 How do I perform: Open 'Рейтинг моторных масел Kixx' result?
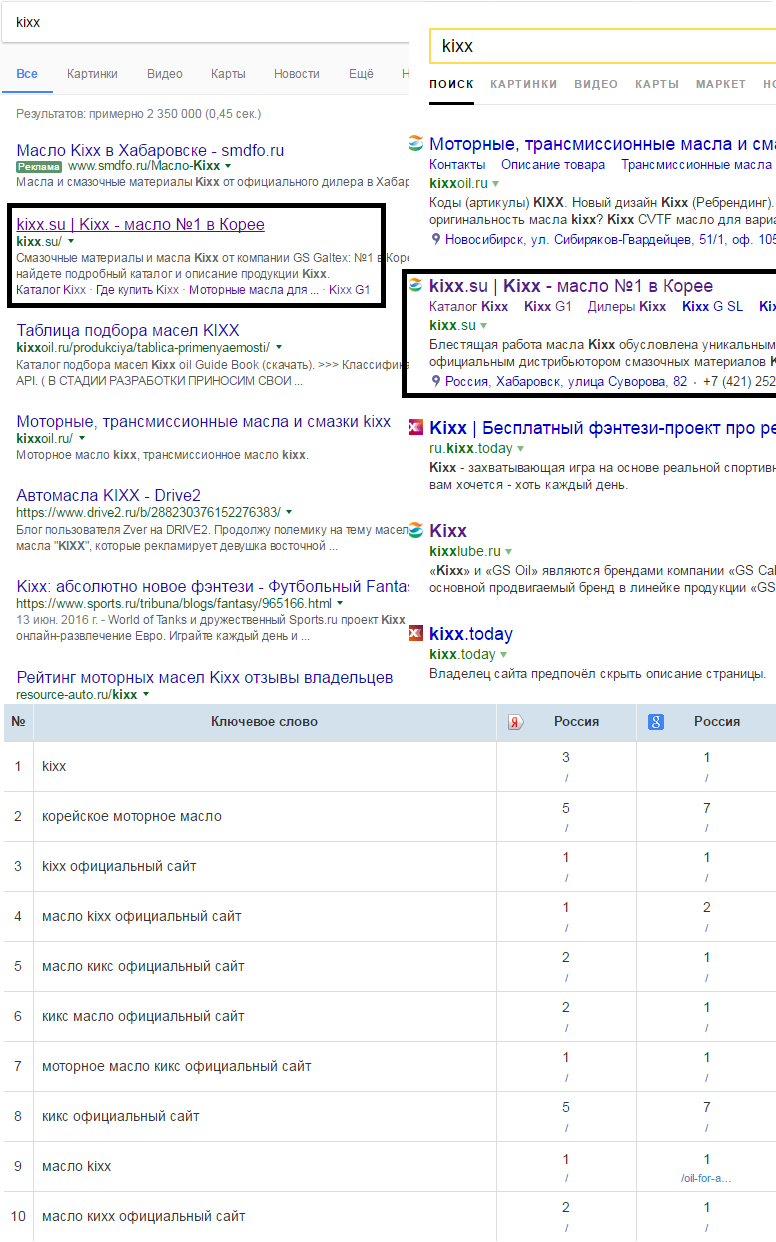click(x=205, y=677)
